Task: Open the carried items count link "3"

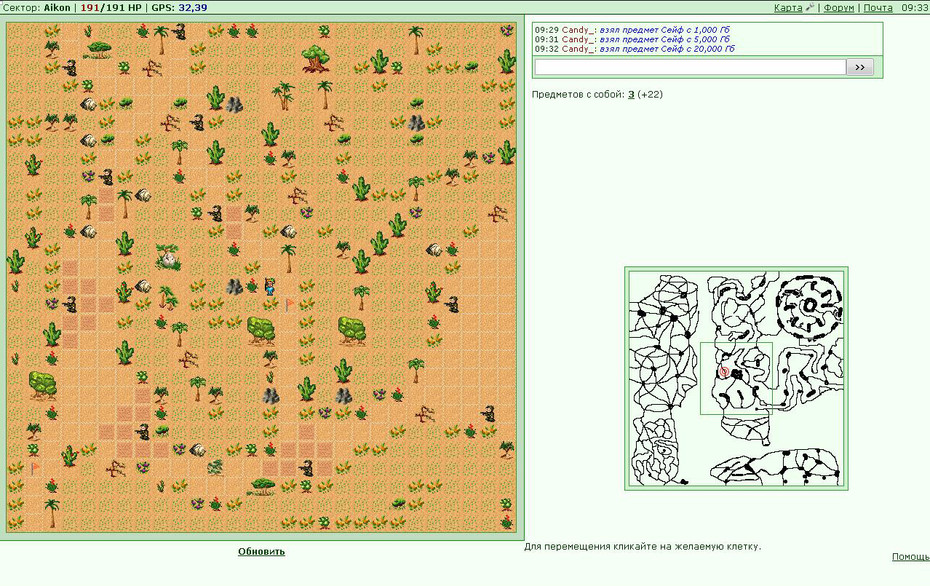Action: coord(631,94)
